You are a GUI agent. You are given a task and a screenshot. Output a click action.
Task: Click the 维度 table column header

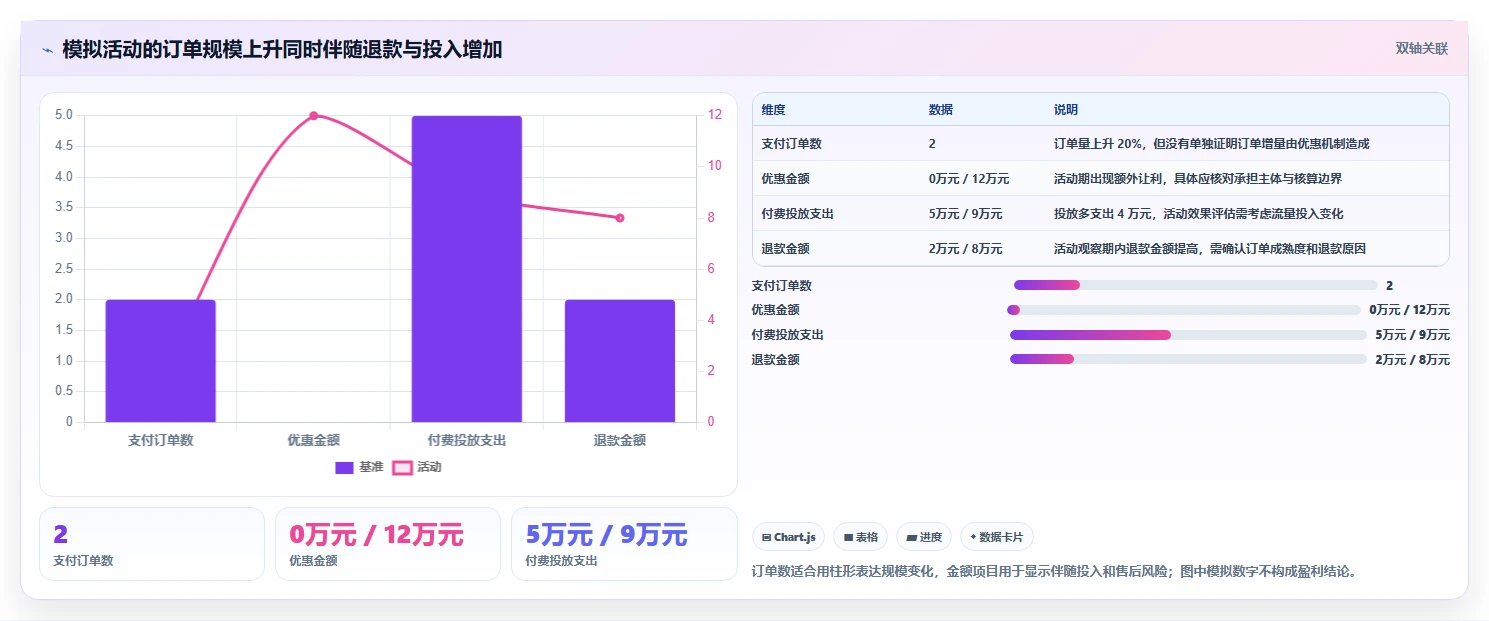pyautogui.click(x=773, y=110)
